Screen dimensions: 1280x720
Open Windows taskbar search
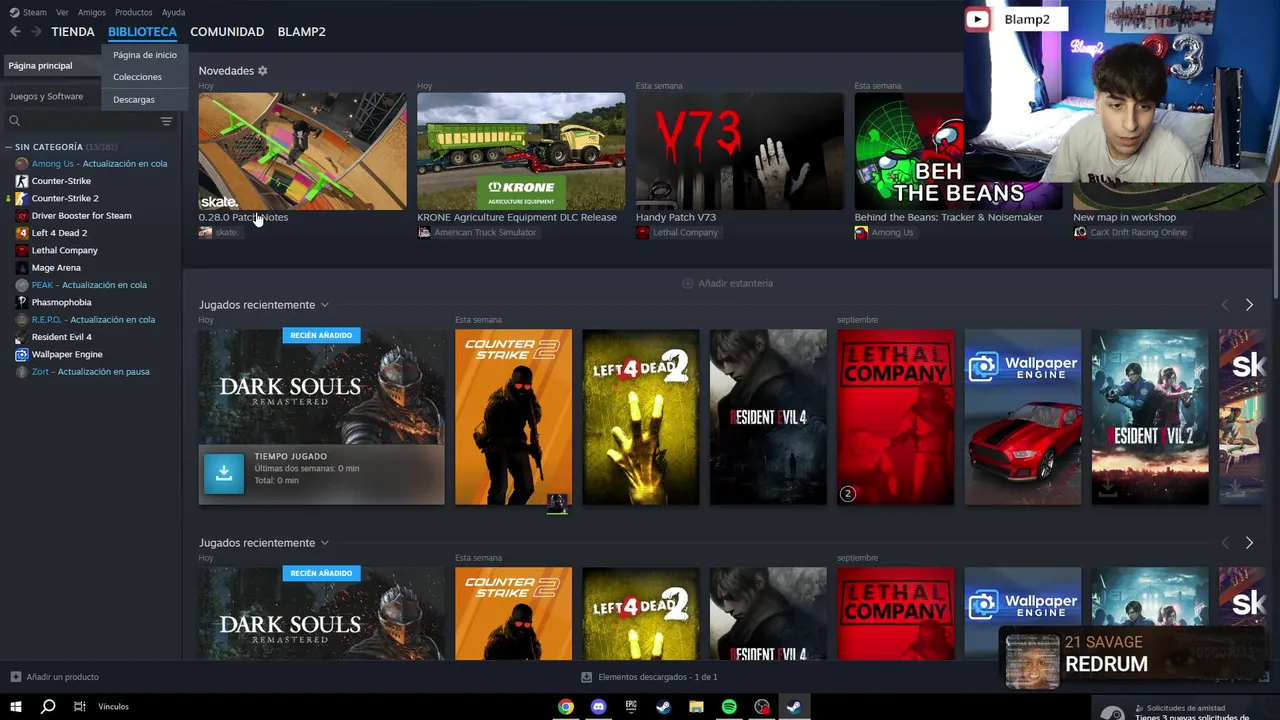tap(48, 707)
